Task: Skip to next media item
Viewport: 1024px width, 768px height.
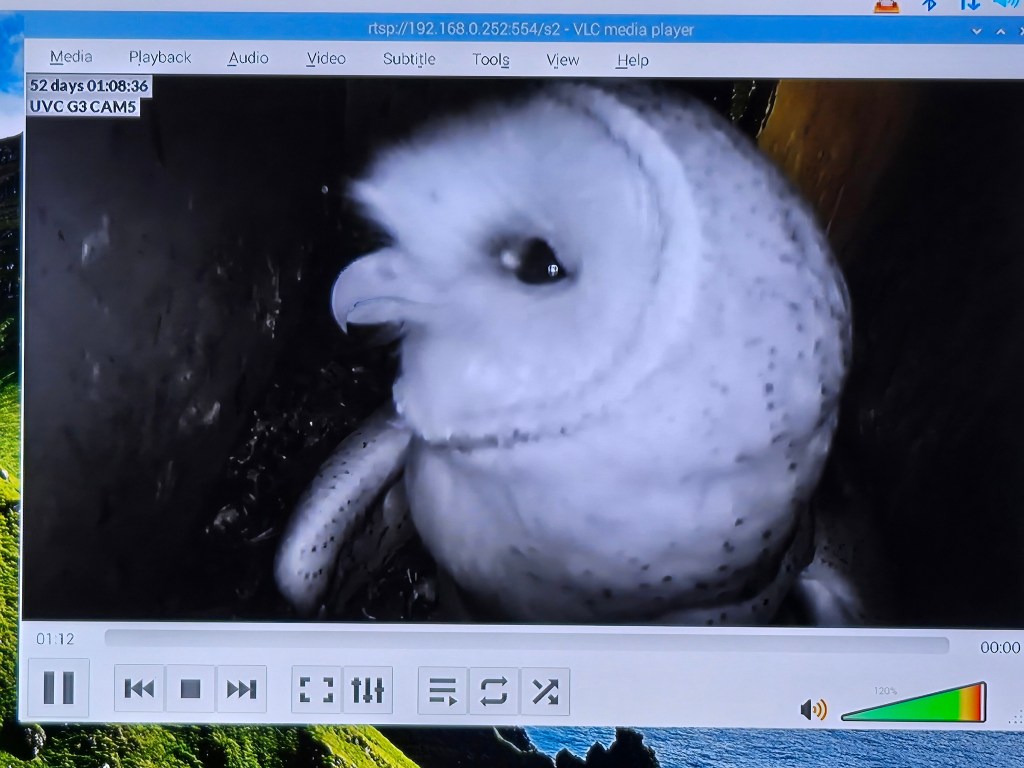Action: (x=241, y=689)
